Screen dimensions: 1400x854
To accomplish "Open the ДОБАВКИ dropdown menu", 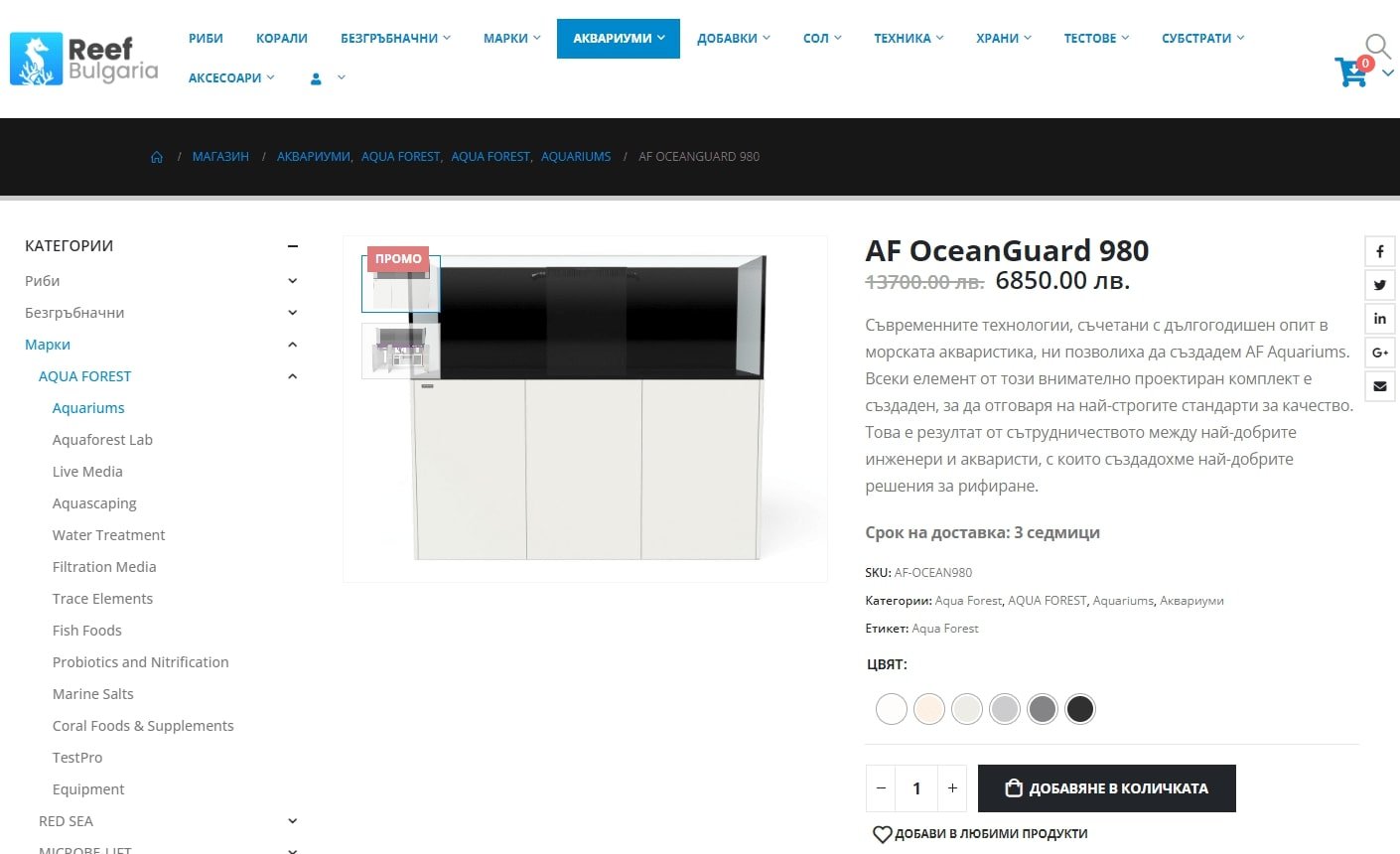I will pos(734,39).
